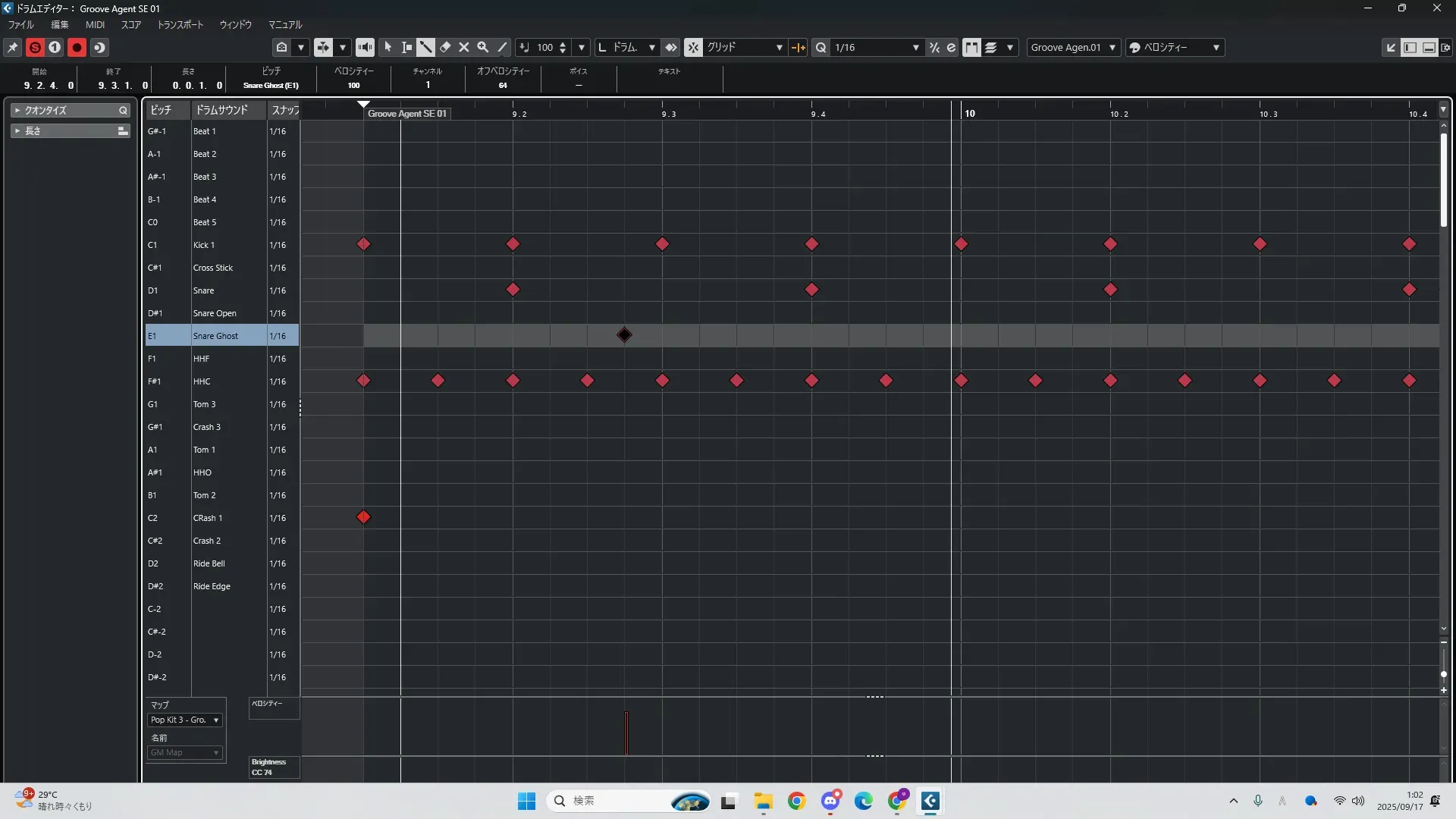Select the Mute tool
Viewport: 1456px width, 819px height.
(x=464, y=47)
